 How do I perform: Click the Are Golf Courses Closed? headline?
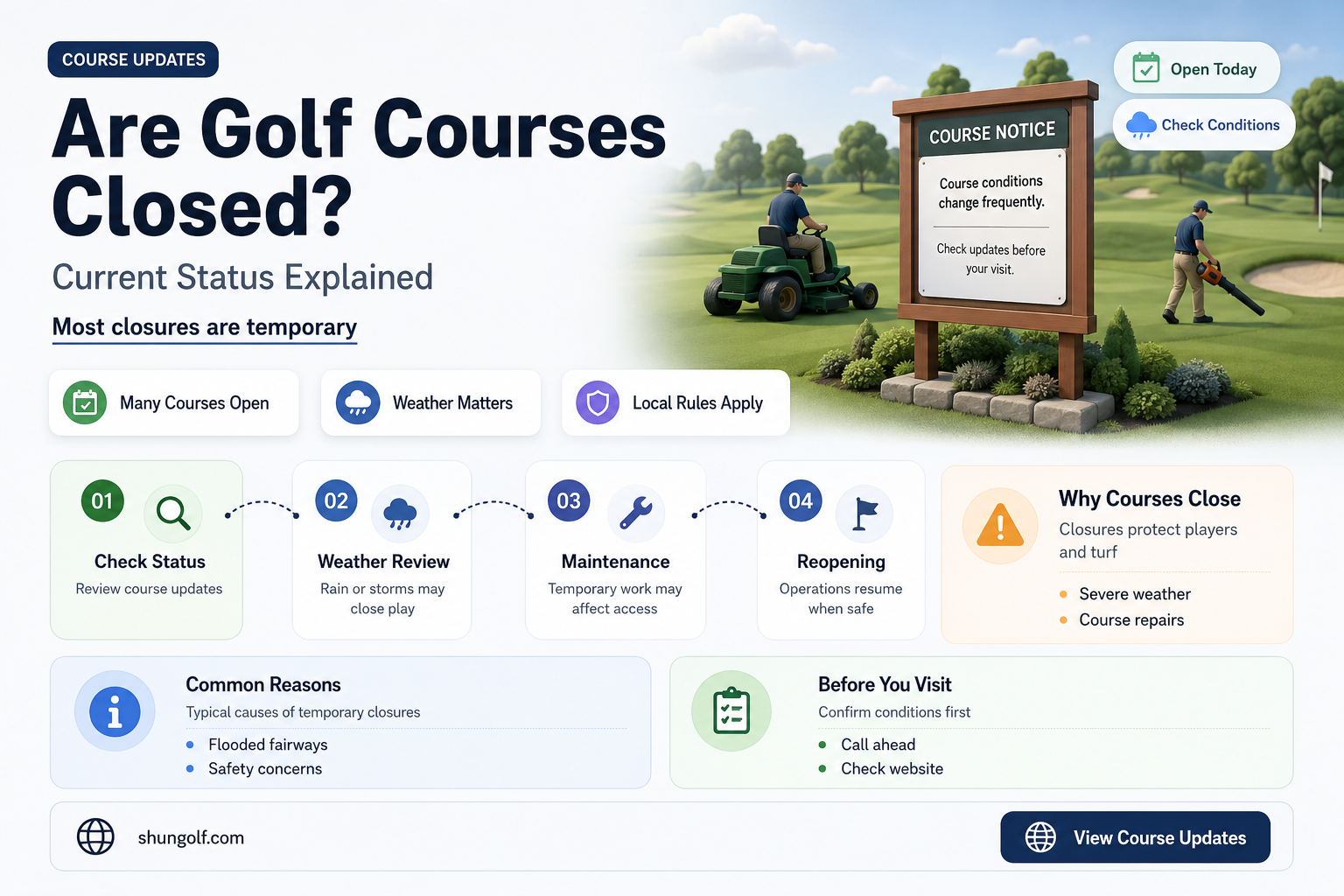coord(359,168)
